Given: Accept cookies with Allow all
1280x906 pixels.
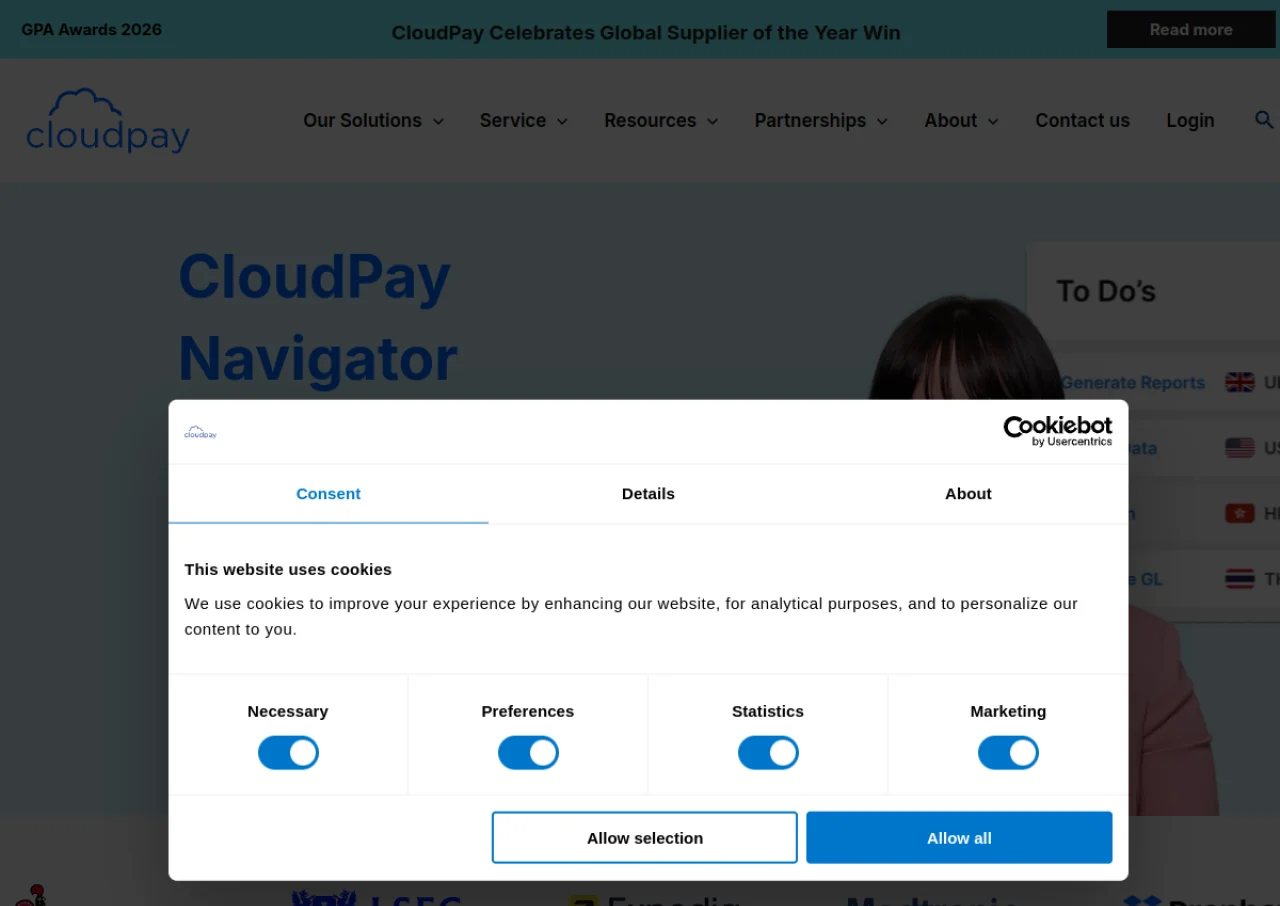Looking at the screenshot, I should point(959,838).
